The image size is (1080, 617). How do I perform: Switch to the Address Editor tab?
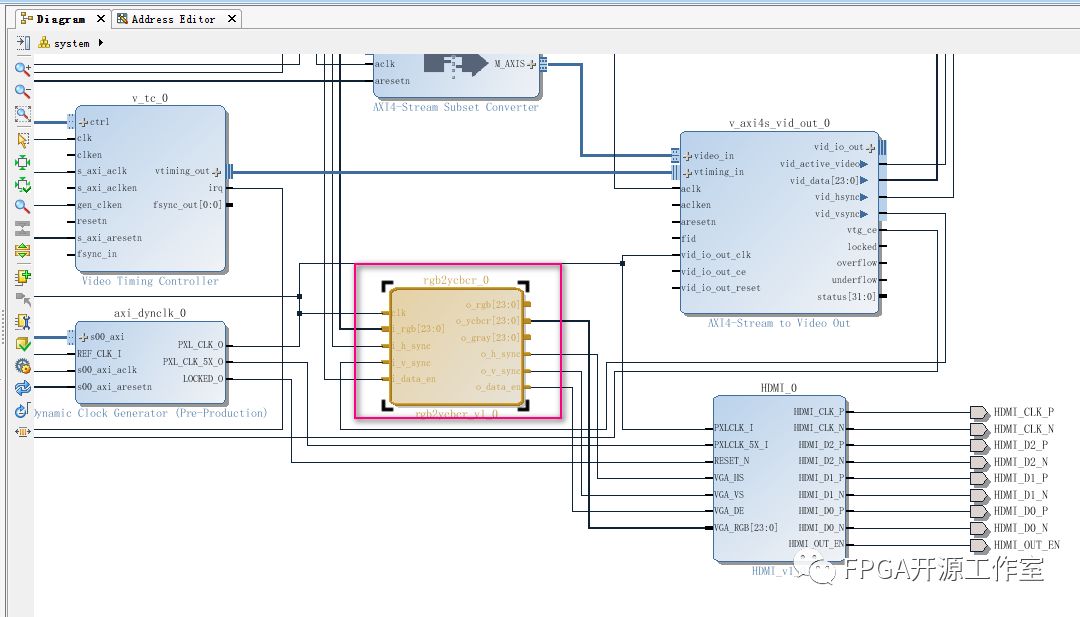172,19
